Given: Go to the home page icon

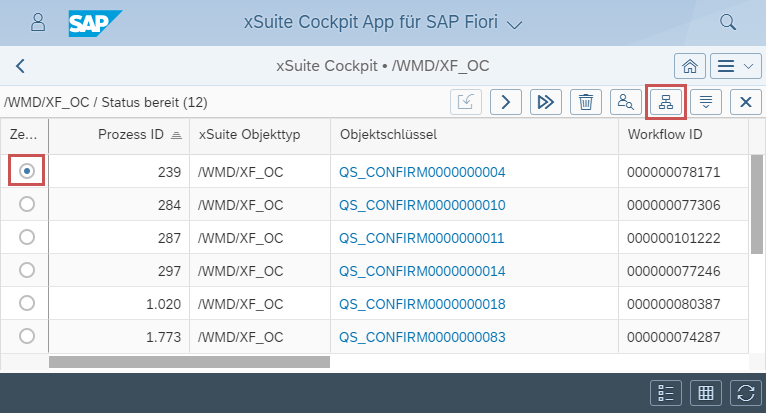Looking at the screenshot, I should 690,66.
